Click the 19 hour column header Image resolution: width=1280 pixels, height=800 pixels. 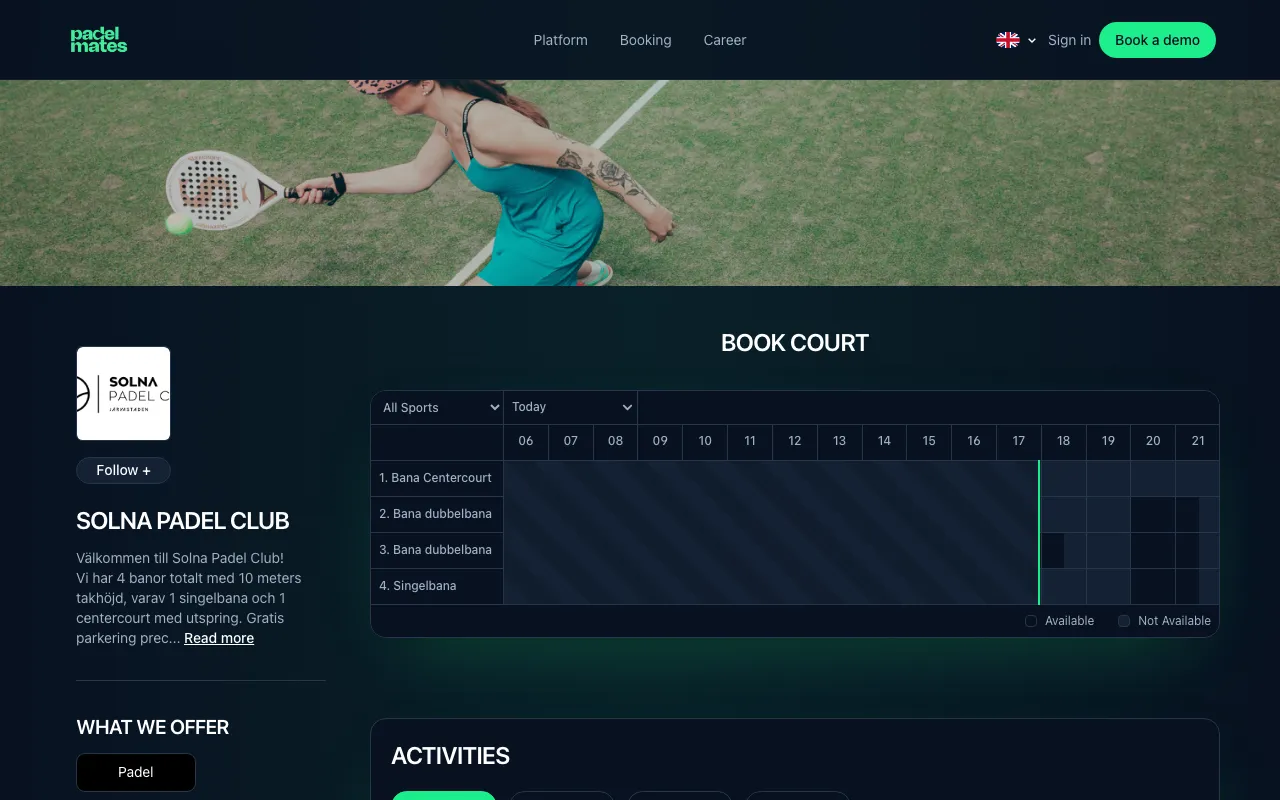click(x=1108, y=441)
